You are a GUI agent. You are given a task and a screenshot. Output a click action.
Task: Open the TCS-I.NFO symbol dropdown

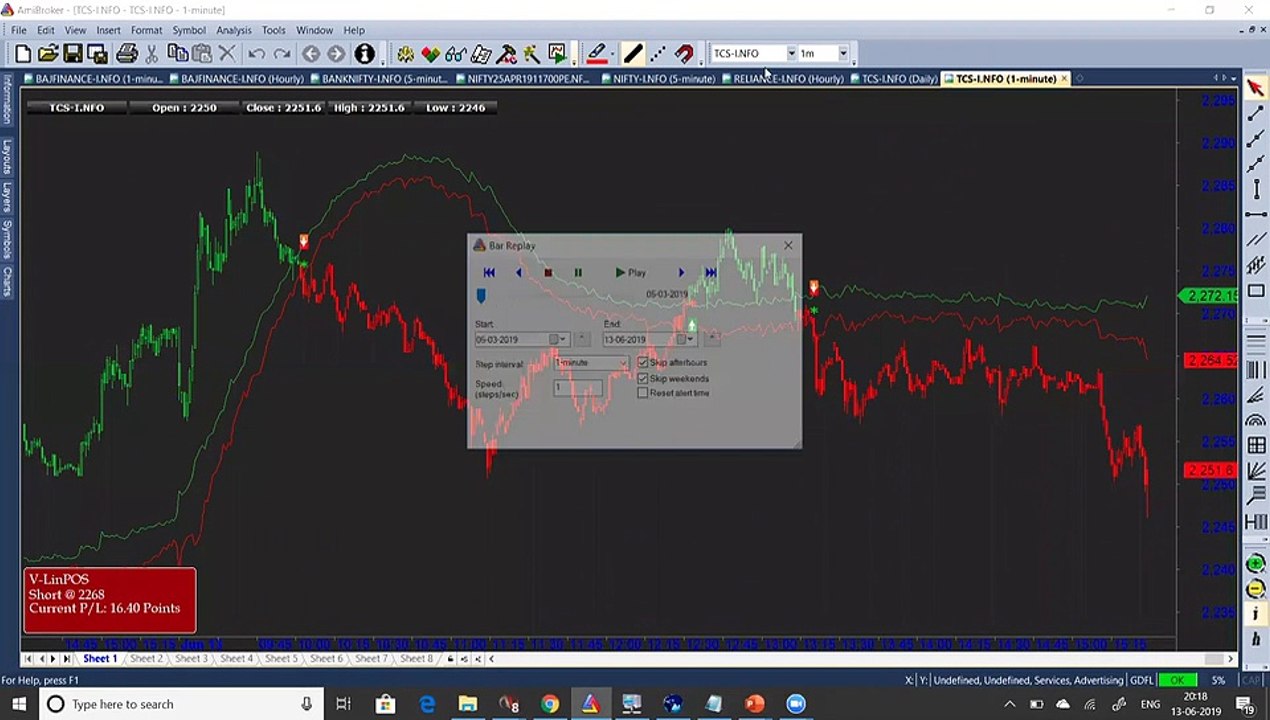tap(791, 53)
